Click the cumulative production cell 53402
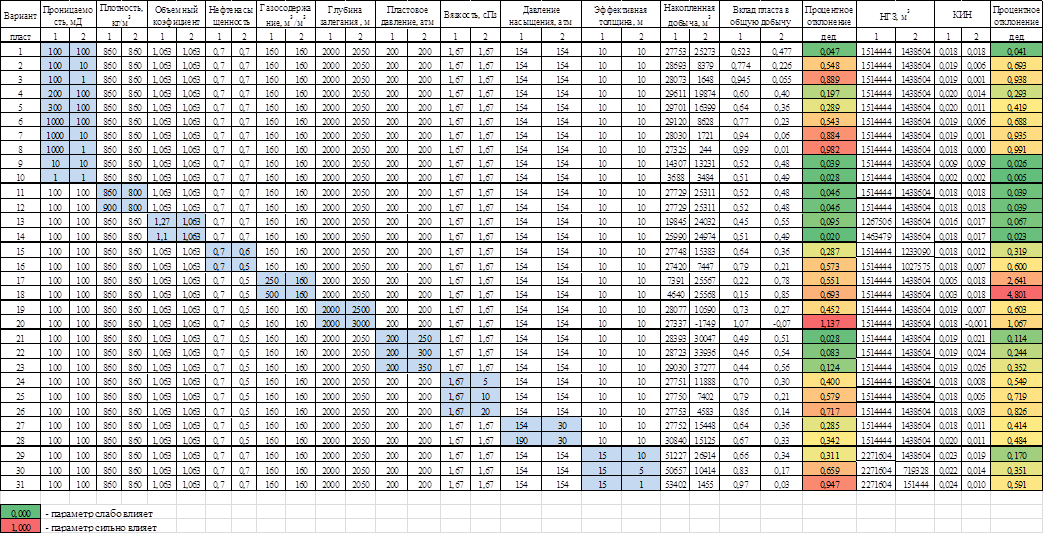1044x534 pixels. [676, 483]
